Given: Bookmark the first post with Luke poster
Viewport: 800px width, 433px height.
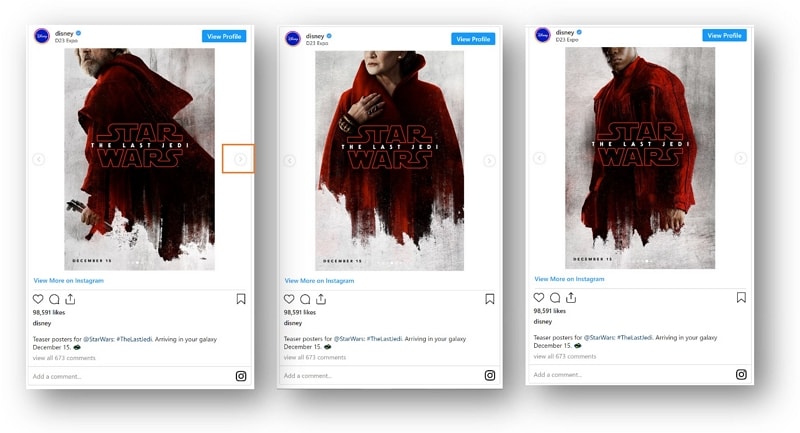Looking at the screenshot, I should 241,299.
